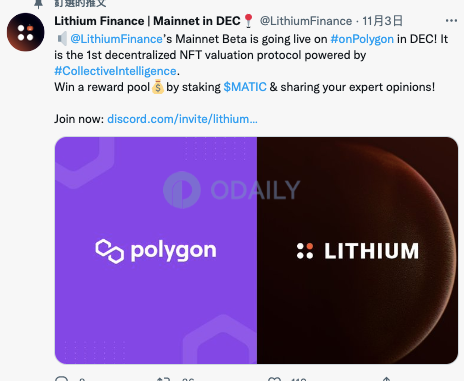Click the pinned tweet pin icon
Viewport: 464px width, 381px height.
(x=39, y=4)
